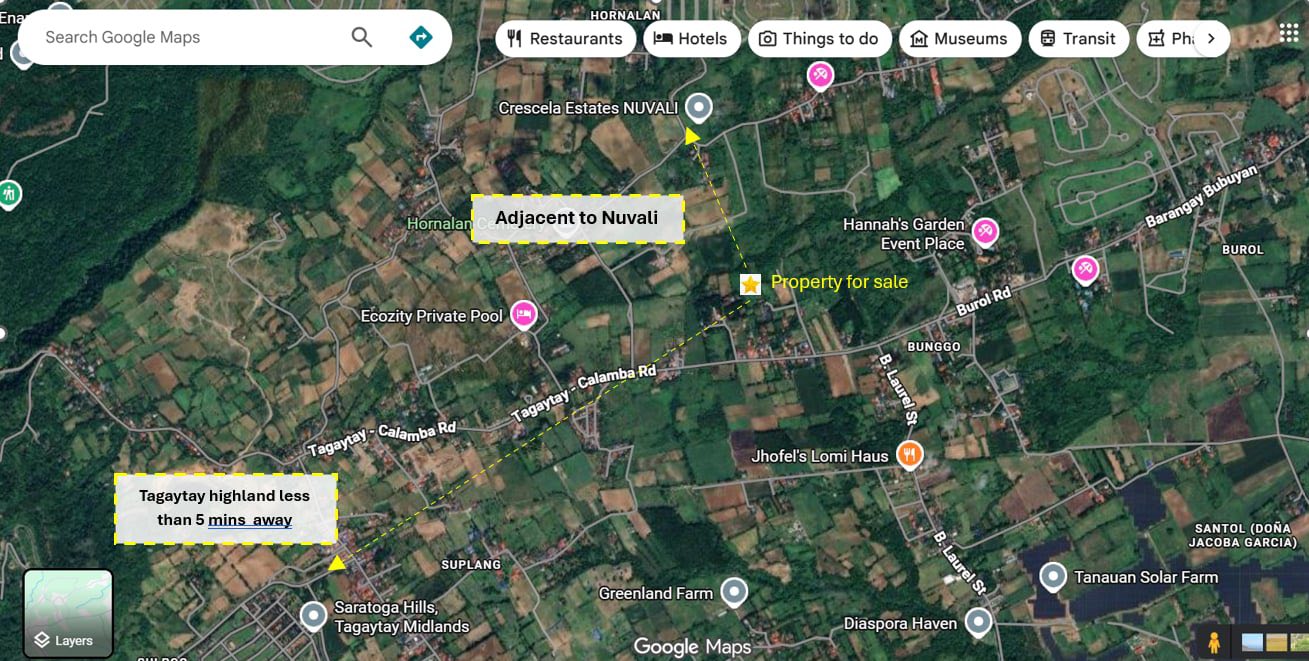Choose the Transit category chip
The width and height of the screenshot is (1309, 661).
click(1078, 39)
